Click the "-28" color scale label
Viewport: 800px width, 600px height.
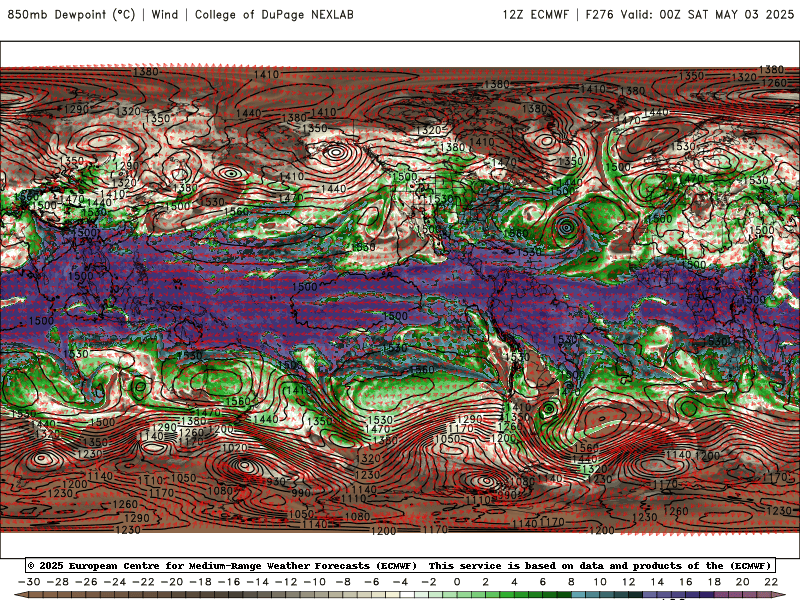tap(58, 582)
